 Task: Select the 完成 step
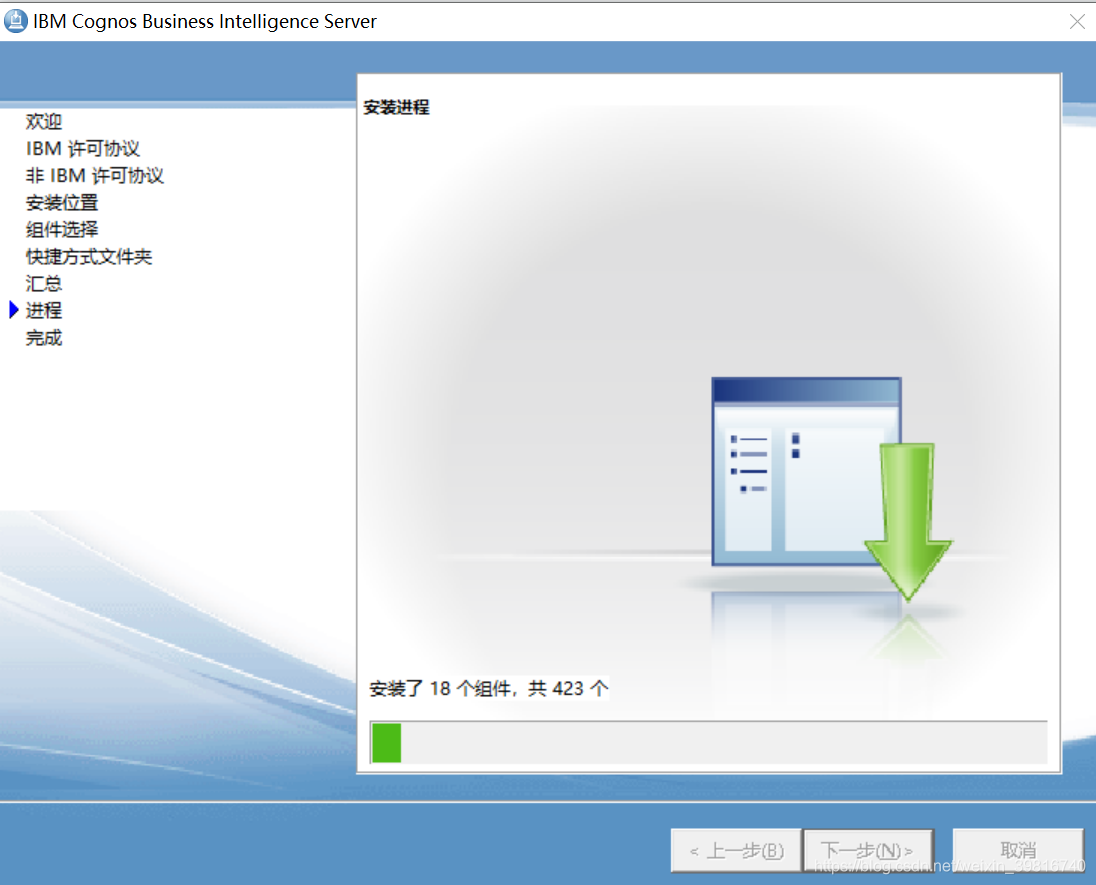(x=44, y=338)
